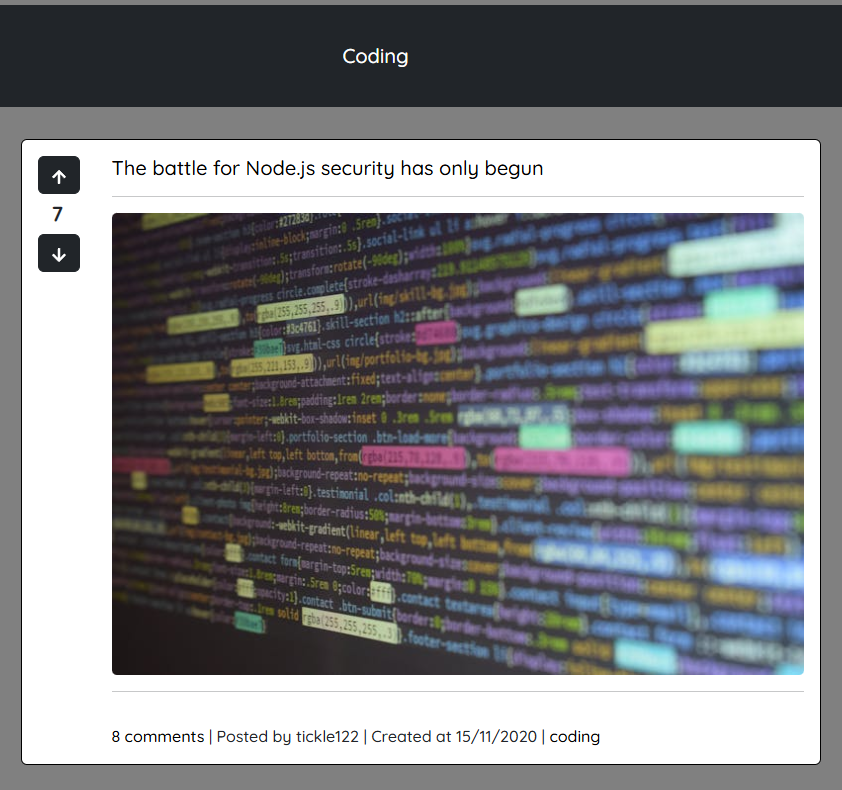Click the divider line beneath the image
The width and height of the screenshot is (842, 790).
point(457,691)
